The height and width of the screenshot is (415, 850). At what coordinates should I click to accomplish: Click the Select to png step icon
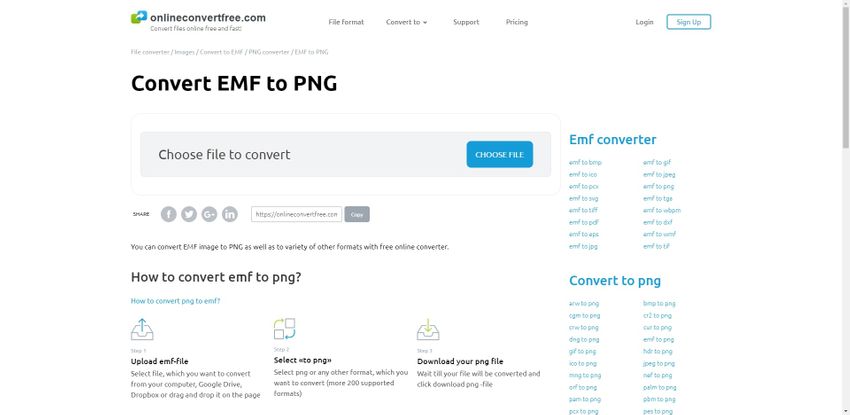point(285,329)
